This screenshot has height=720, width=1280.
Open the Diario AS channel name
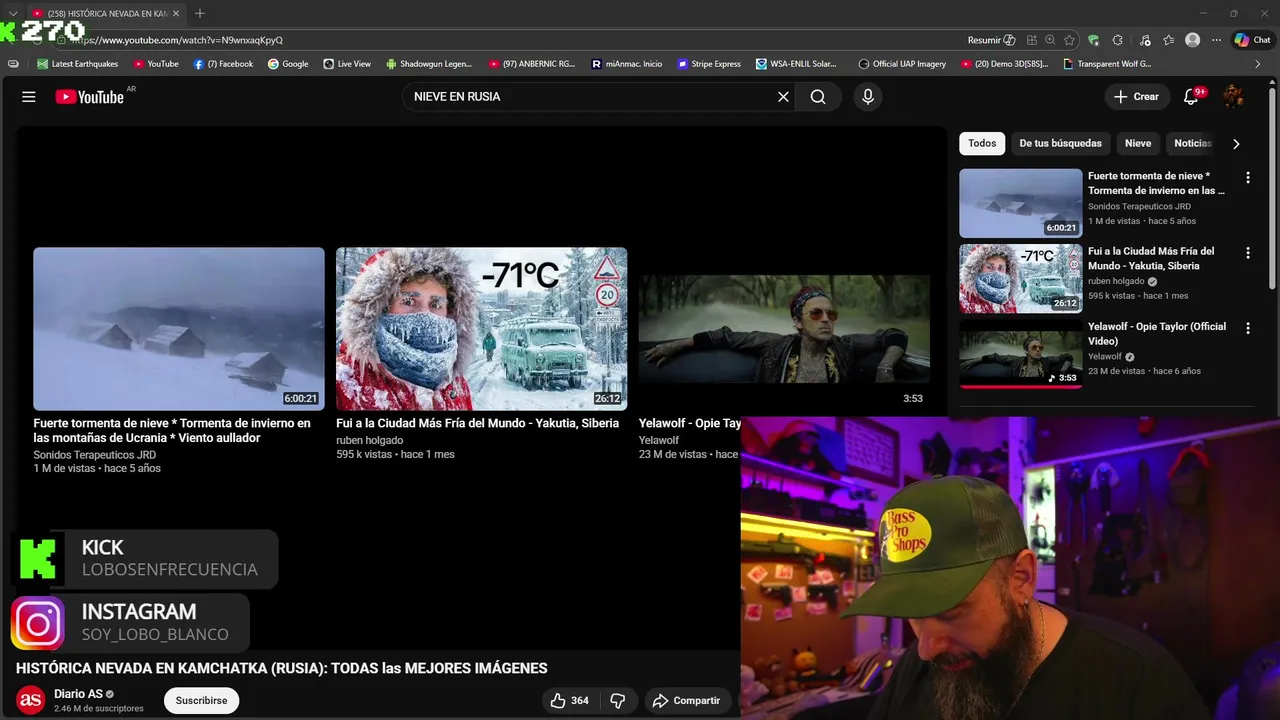[78, 694]
